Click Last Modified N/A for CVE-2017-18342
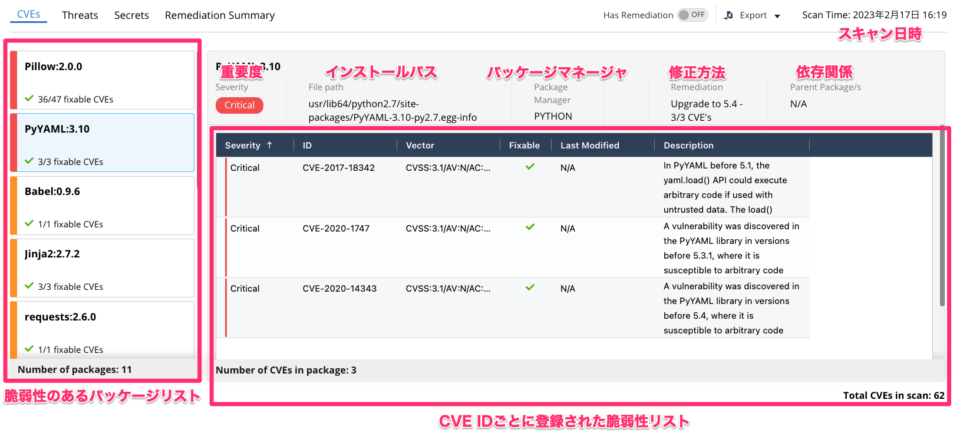Viewport: 960px width, 433px height. [568, 167]
